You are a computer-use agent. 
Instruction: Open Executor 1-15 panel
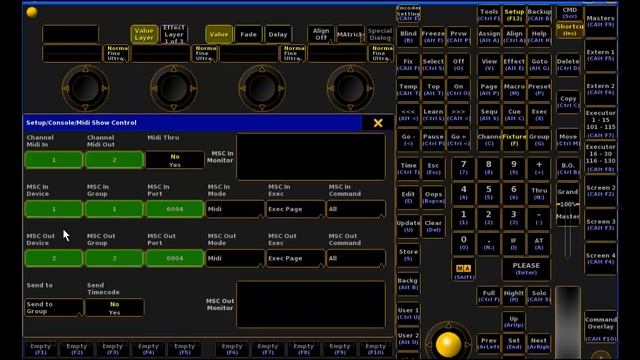[x=600, y=123]
